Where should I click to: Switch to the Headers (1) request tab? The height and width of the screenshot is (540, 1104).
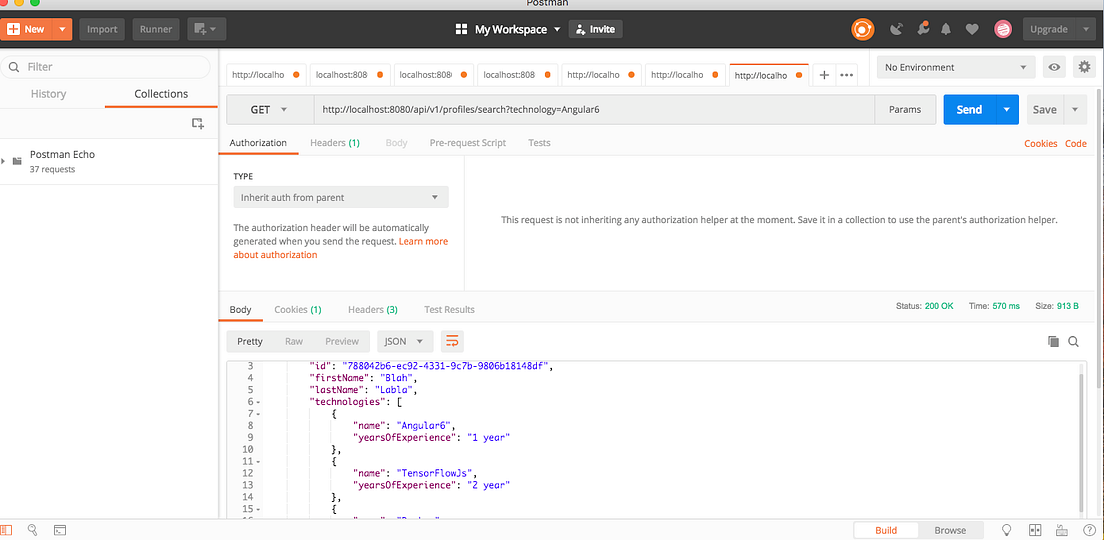tap(334, 143)
